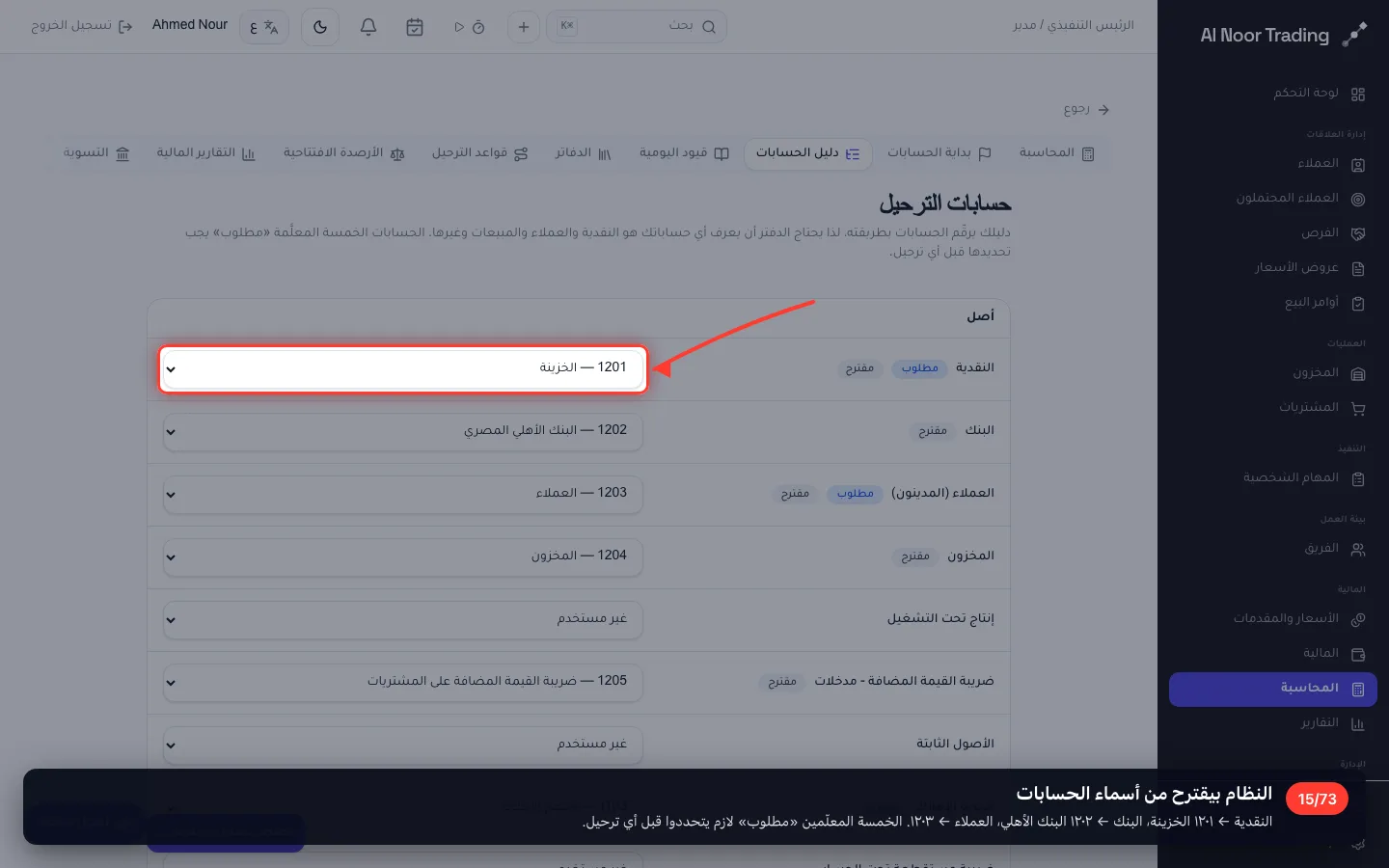Open المحاسبة accounting in sidebar
This screenshot has width=1389, height=868.
[1273, 689]
